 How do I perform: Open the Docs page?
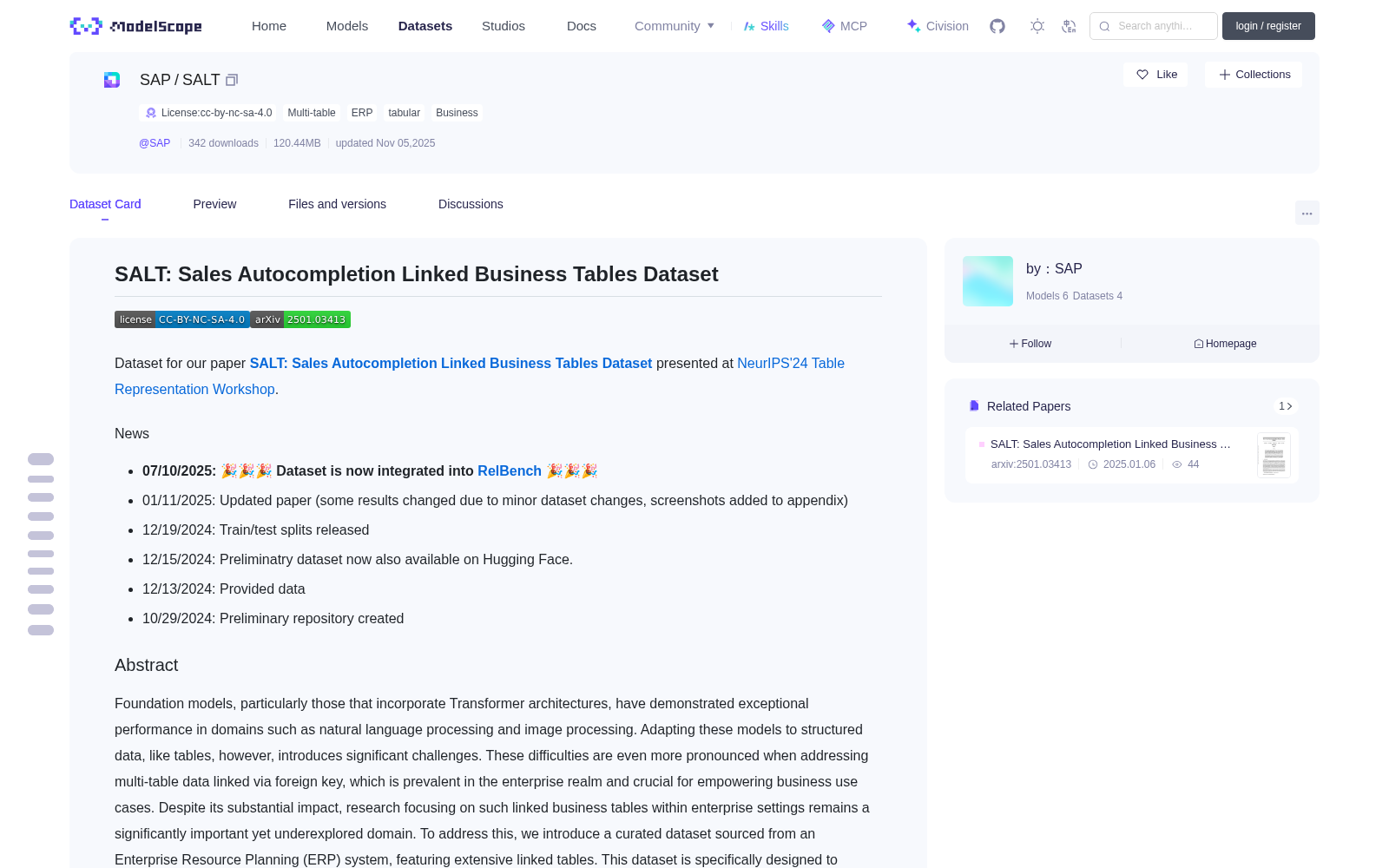[x=582, y=26]
